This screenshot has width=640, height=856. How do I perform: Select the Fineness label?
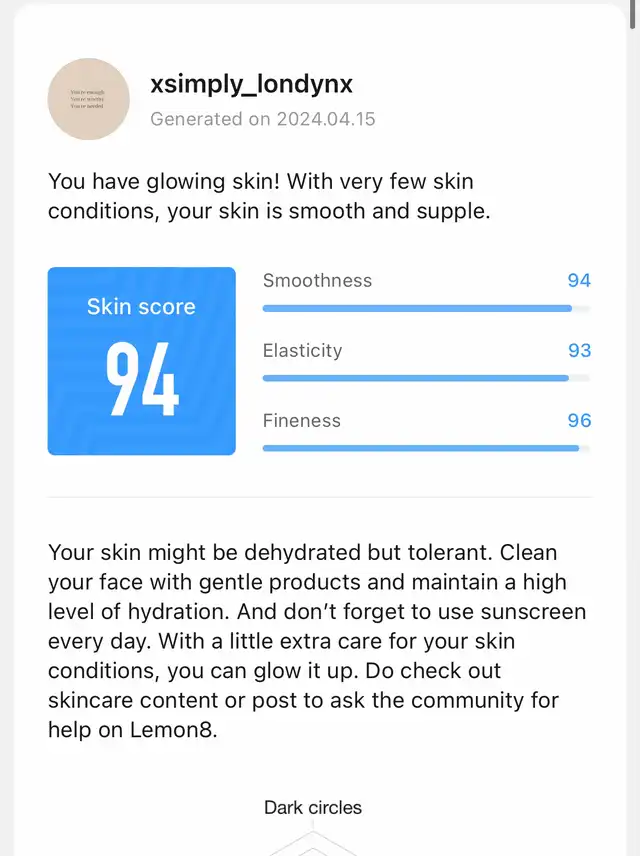pyautogui.click(x=301, y=420)
